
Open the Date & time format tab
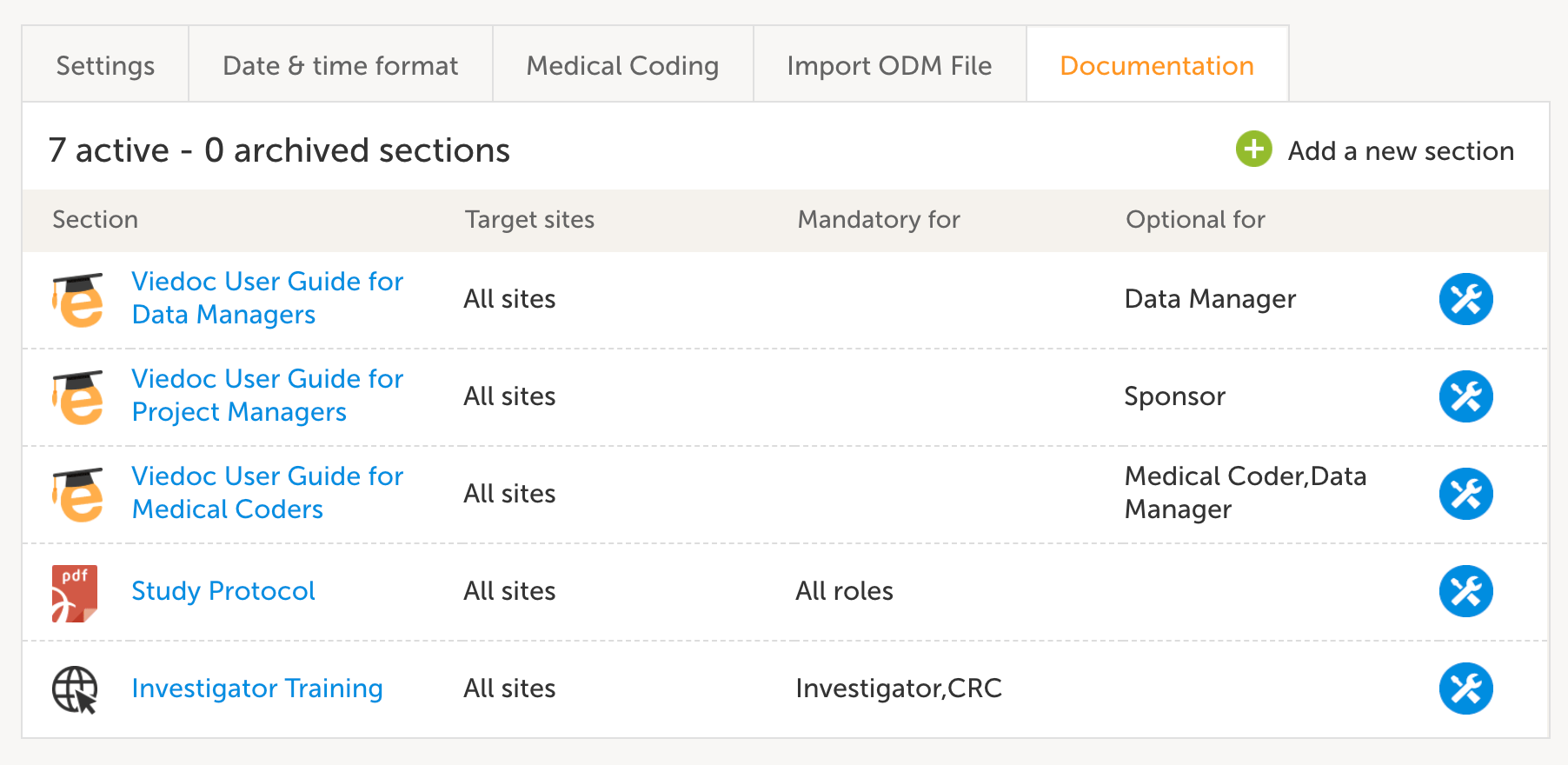click(340, 66)
